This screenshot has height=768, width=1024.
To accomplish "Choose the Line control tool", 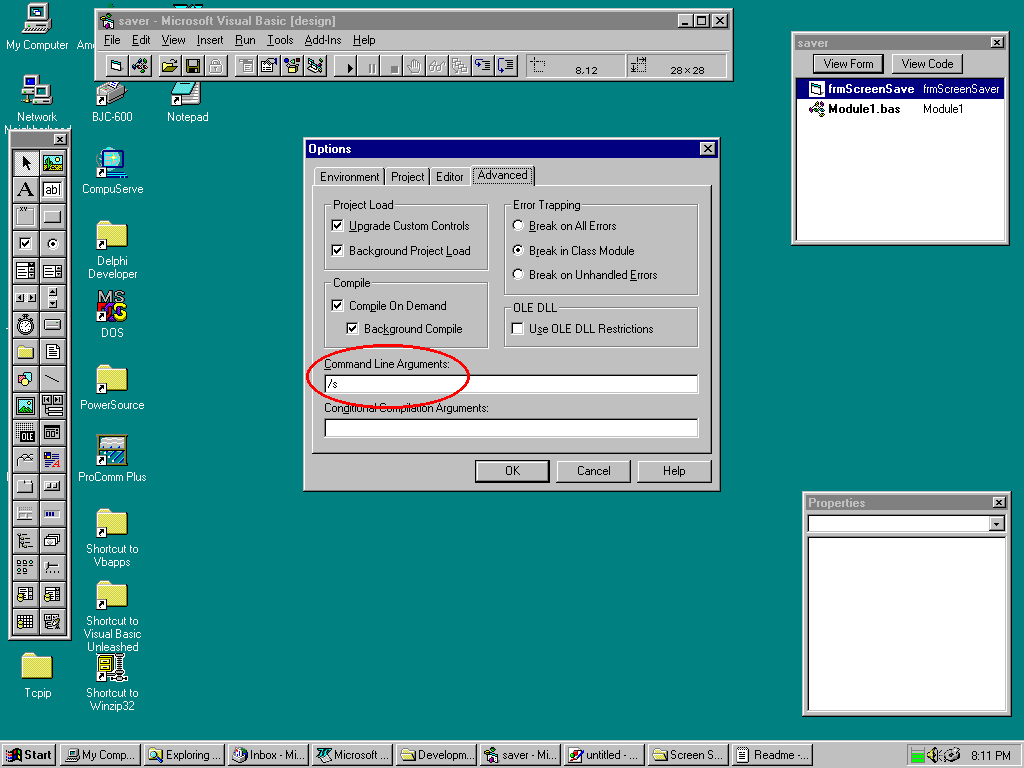I will 52,378.
